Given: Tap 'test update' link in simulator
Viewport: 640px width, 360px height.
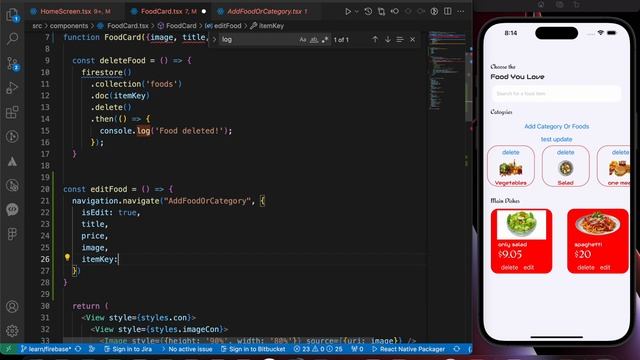Looking at the screenshot, I should pos(556,139).
